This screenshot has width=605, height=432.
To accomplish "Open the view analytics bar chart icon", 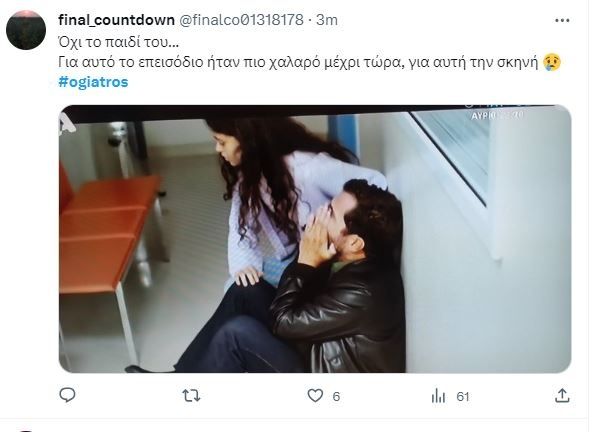I will click(x=438, y=396).
